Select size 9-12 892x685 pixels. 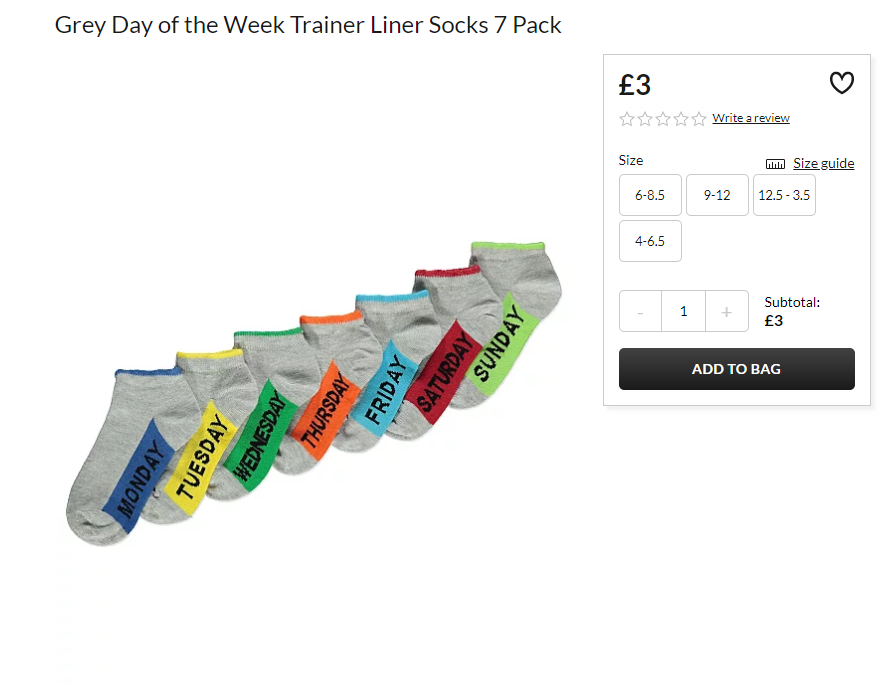tap(717, 195)
